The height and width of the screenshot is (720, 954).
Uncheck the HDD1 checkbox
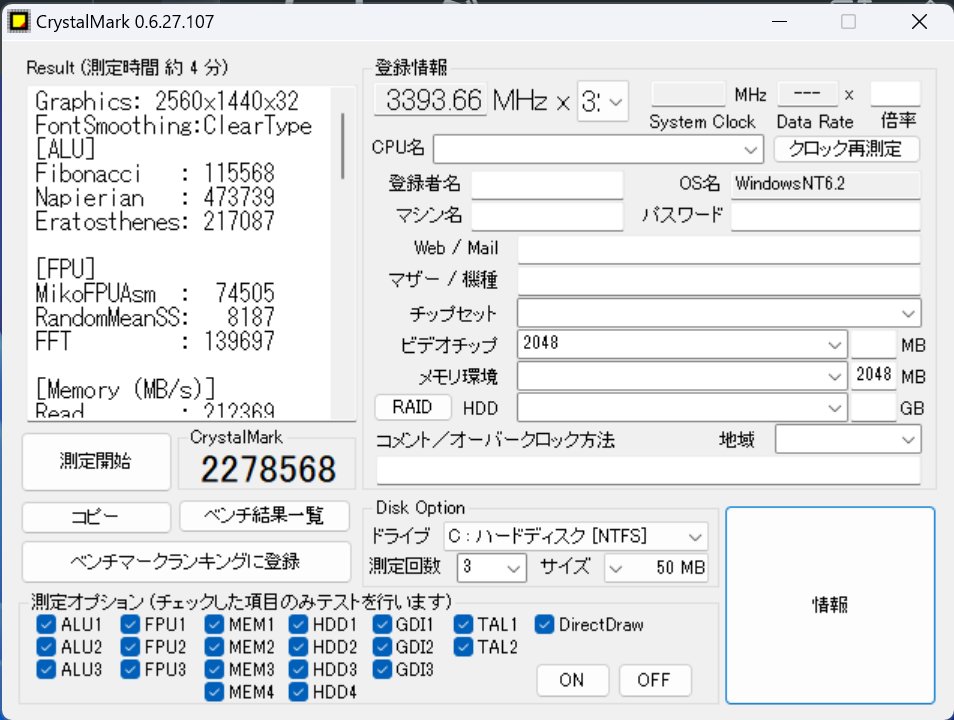(x=298, y=624)
